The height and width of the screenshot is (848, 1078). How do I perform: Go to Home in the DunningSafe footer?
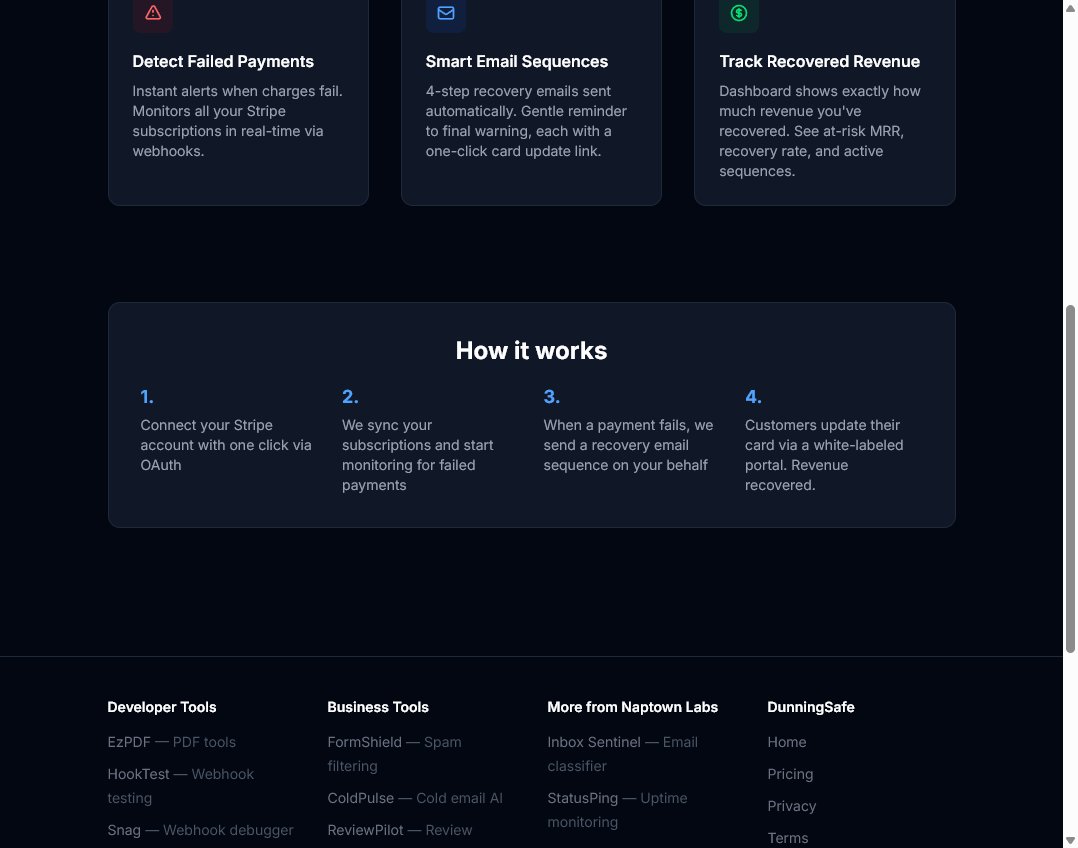point(787,742)
